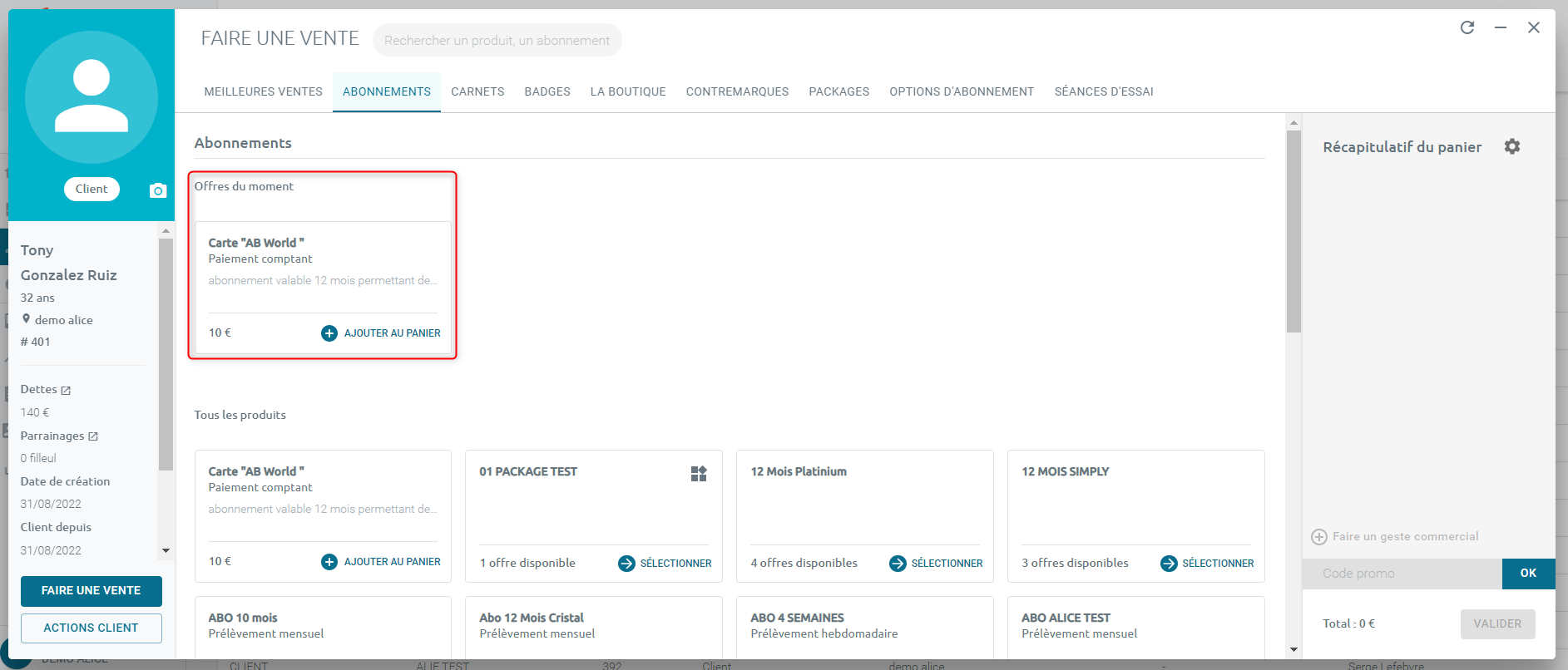Open Contremarques tab
The height and width of the screenshot is (670, 1568).
click(x=737, y=91)
